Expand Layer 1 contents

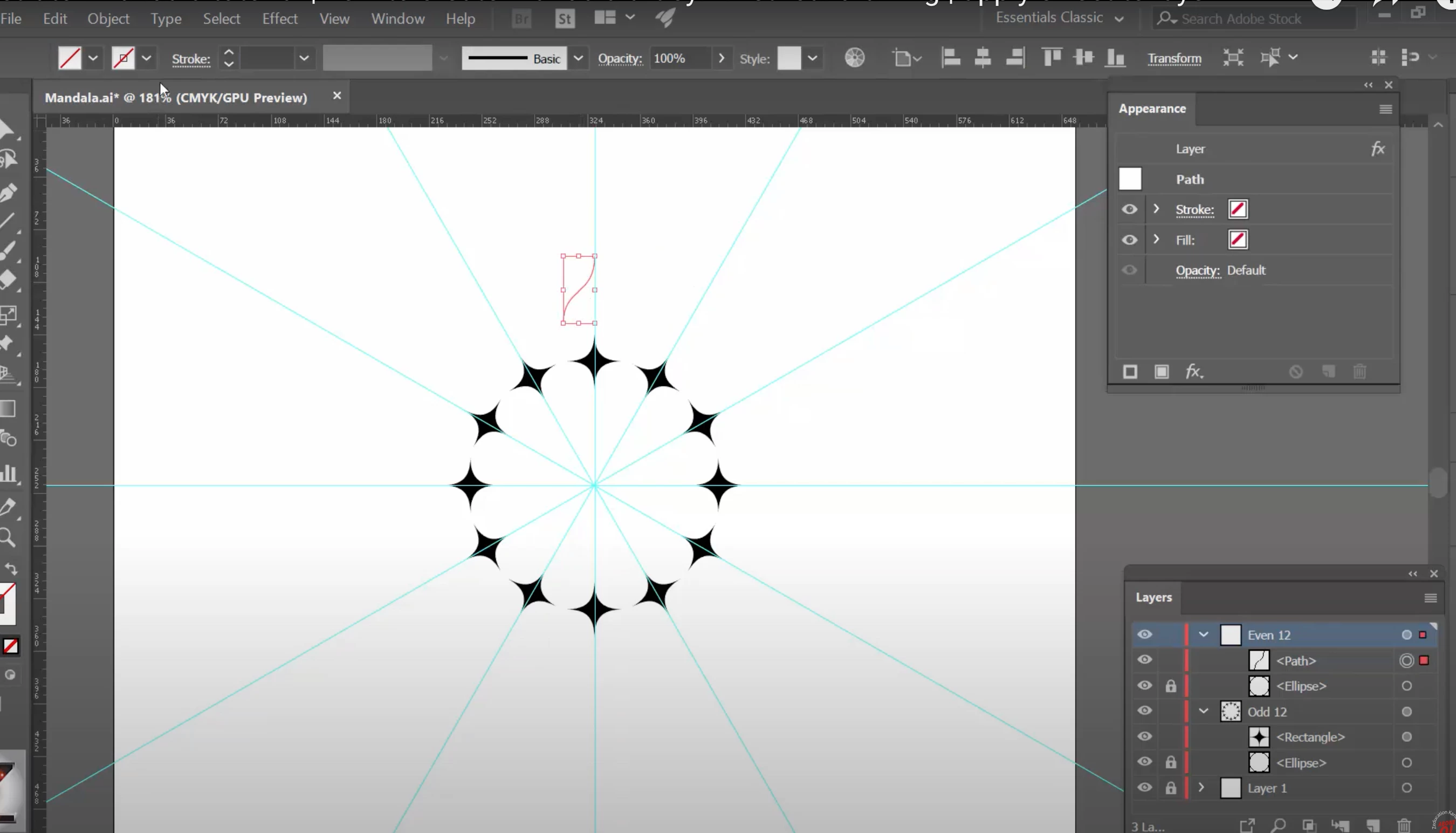(1201, 788)
